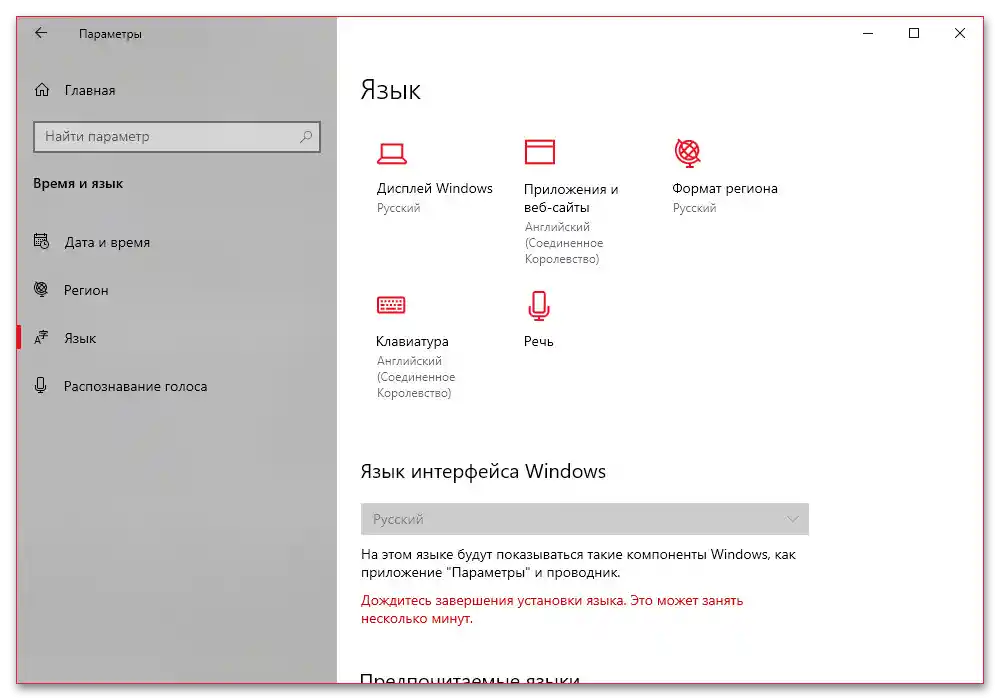Go back with the arrow icon
This screenshot has height=700, width=1000.
41,33
